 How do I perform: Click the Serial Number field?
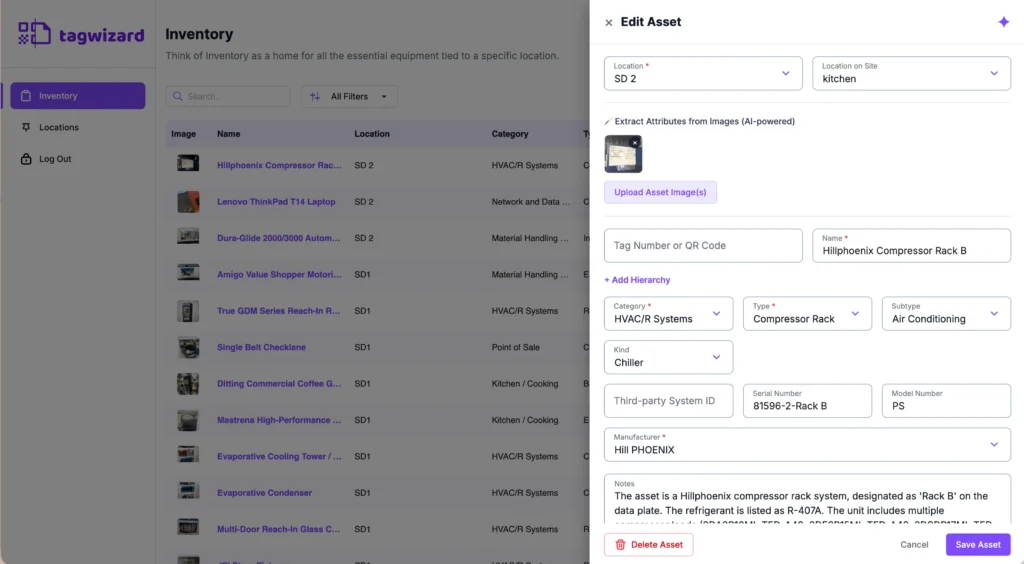[807, 401]
